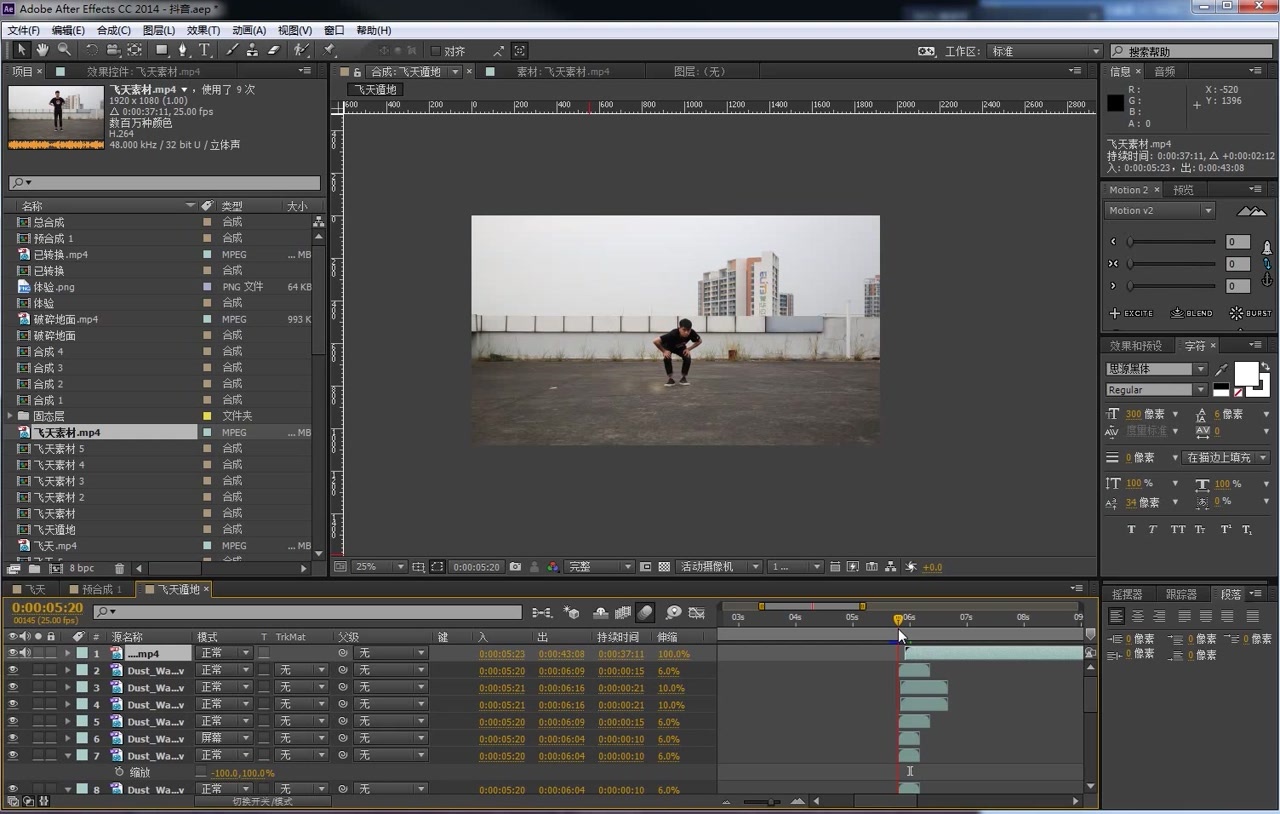Hide layer 5 using its eye toggle
The width and height of the screenshot is (1280, 814).
pos(13,722)
